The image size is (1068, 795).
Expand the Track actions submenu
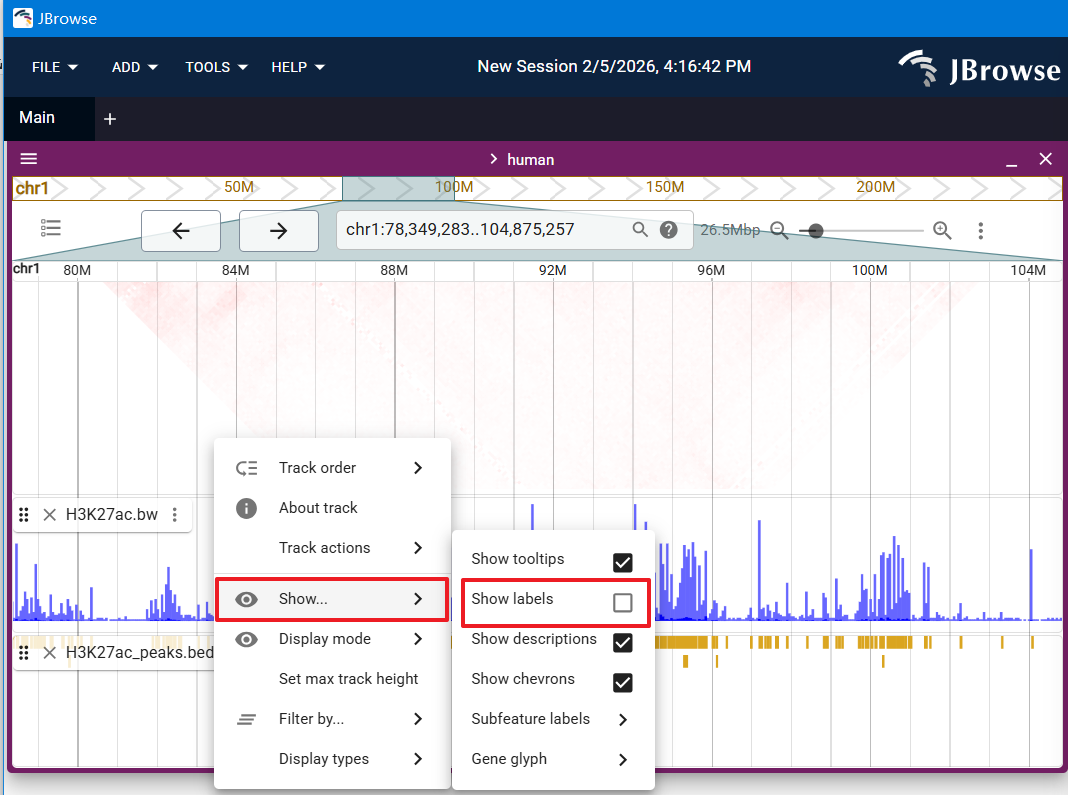tap(332, 548)
